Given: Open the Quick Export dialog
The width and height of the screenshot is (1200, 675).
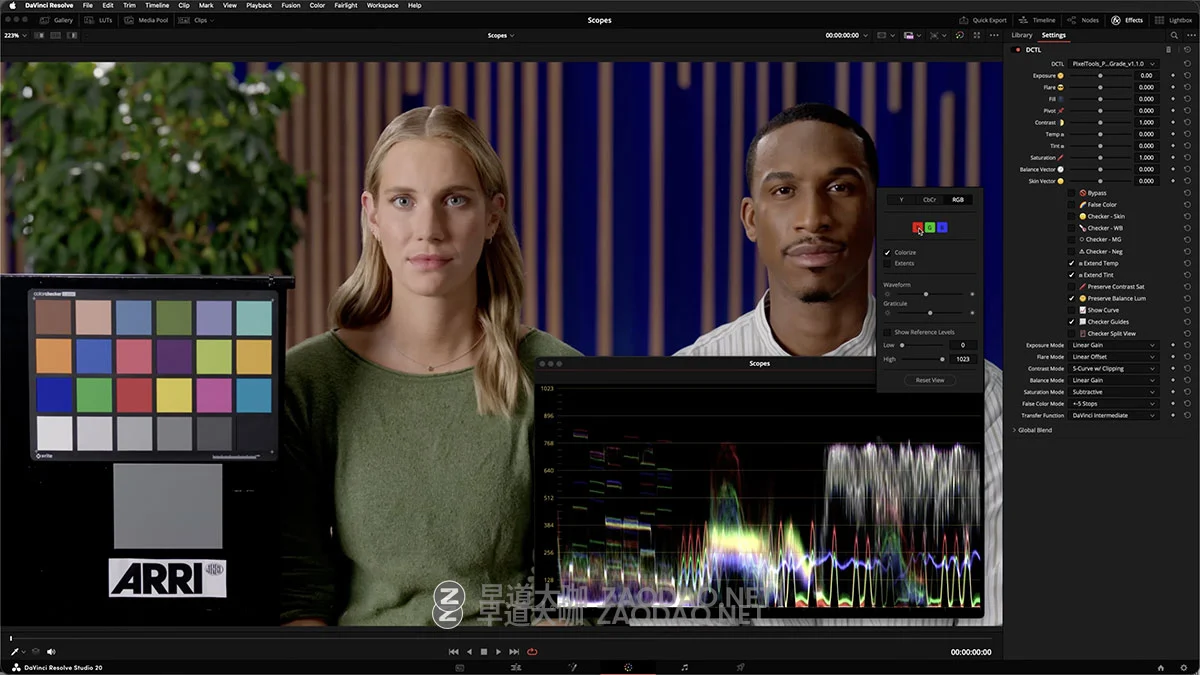Looking at the screenshot, I should pyautogui.click(x=983, y=20).
